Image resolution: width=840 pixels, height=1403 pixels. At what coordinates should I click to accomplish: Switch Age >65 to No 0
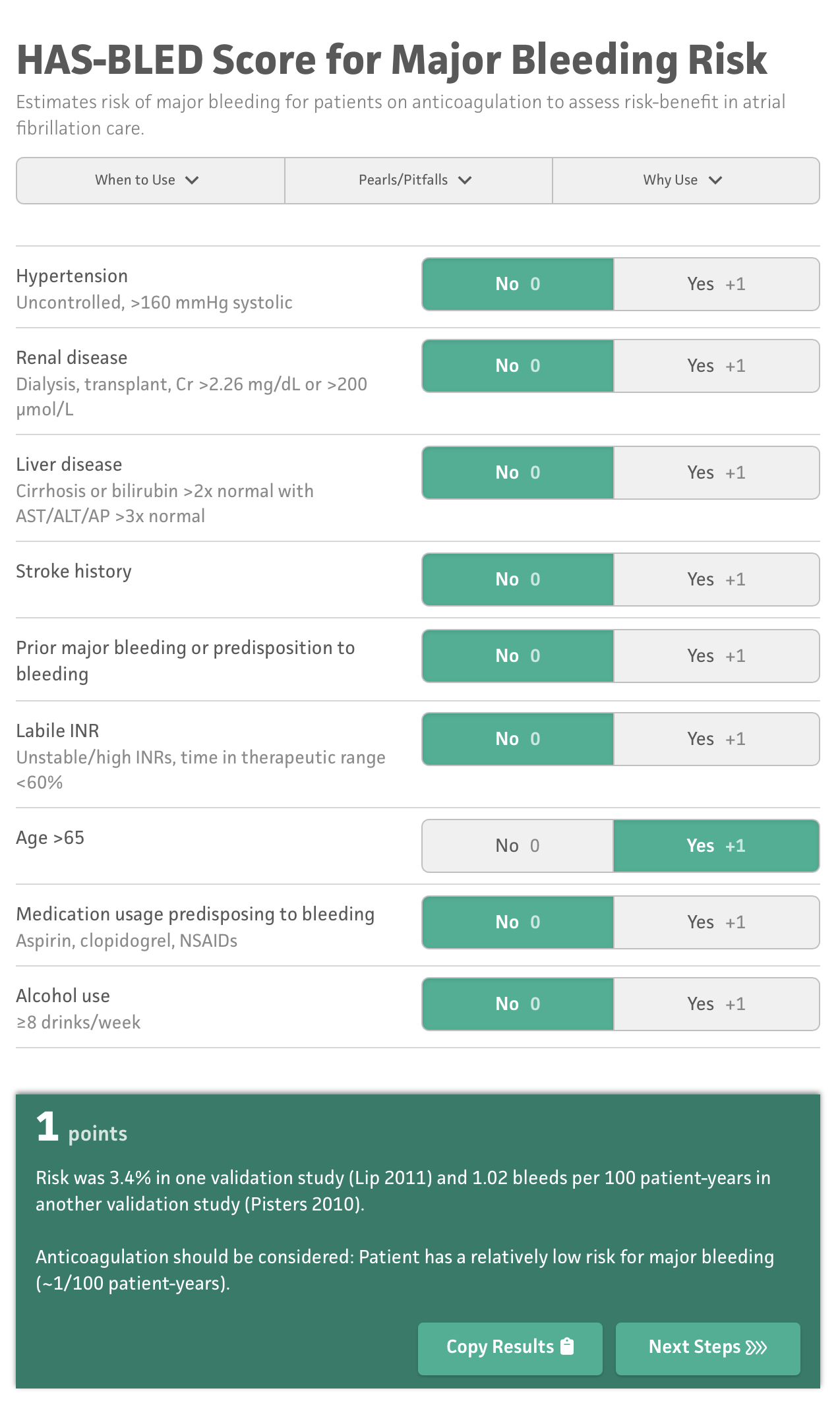point(518,846)
